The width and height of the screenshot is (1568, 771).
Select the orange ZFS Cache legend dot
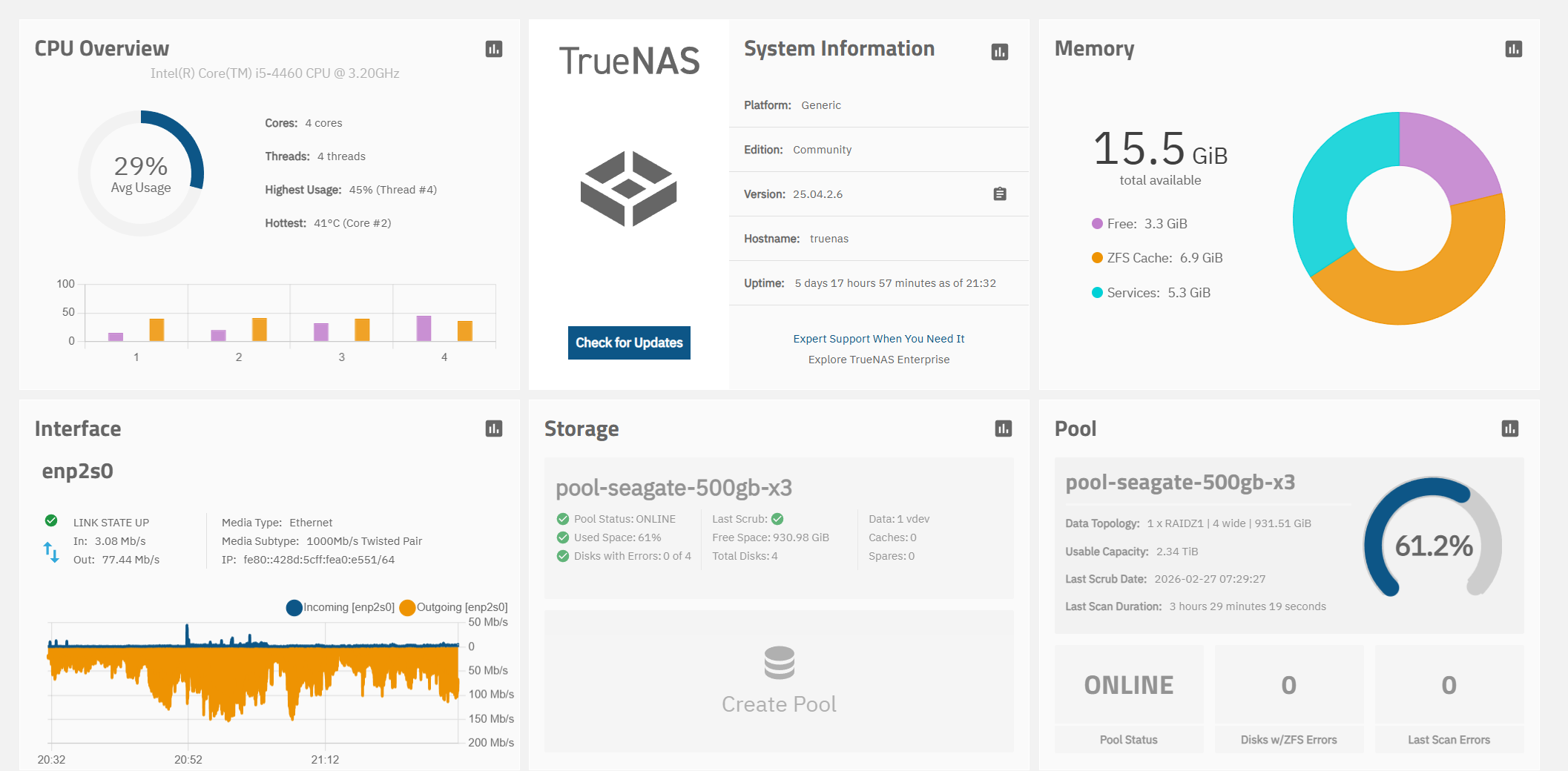coord(1098,257)
